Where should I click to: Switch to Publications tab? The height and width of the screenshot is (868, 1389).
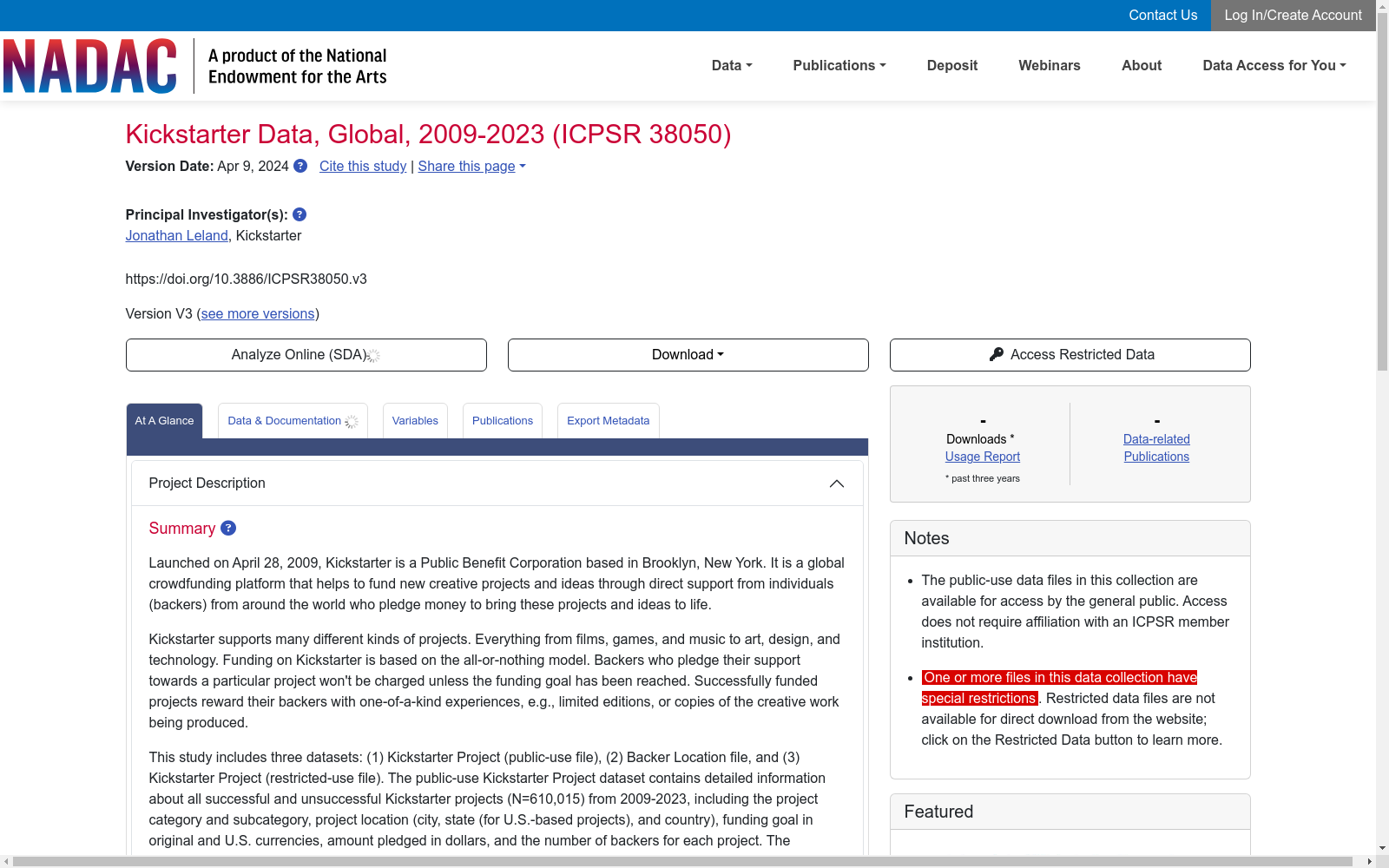[503, 421]
